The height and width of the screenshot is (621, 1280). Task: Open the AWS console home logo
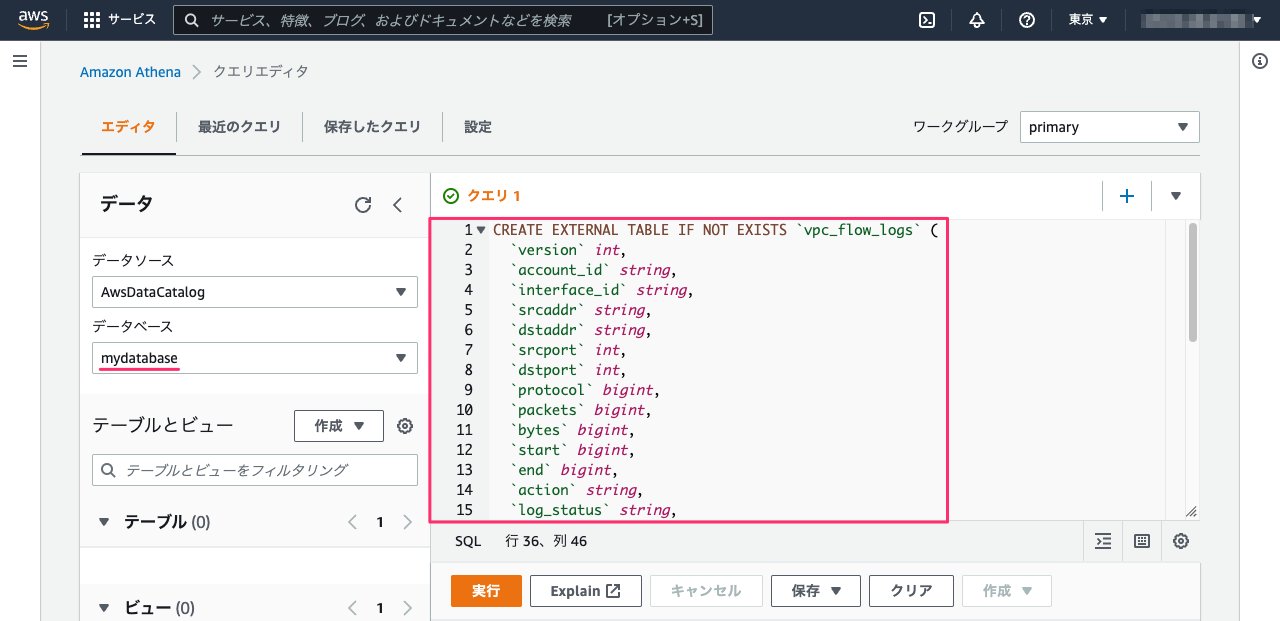pyautogui.click(x=33, y=20)
